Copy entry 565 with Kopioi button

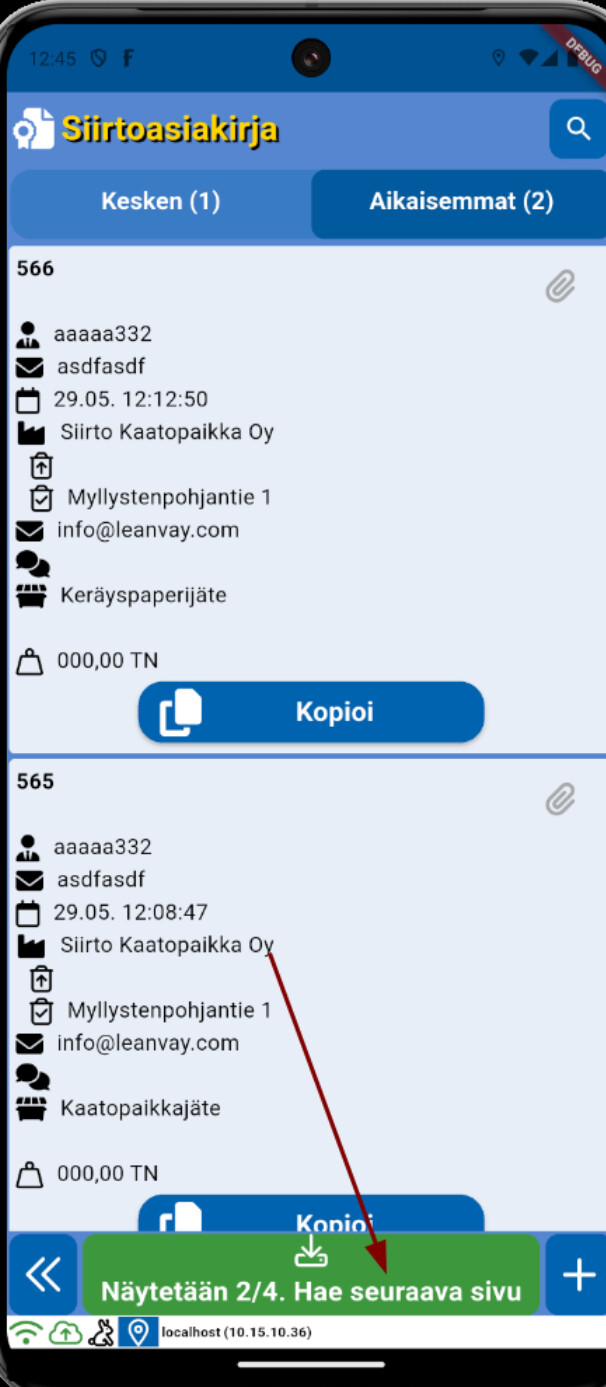pos(311,1214)
